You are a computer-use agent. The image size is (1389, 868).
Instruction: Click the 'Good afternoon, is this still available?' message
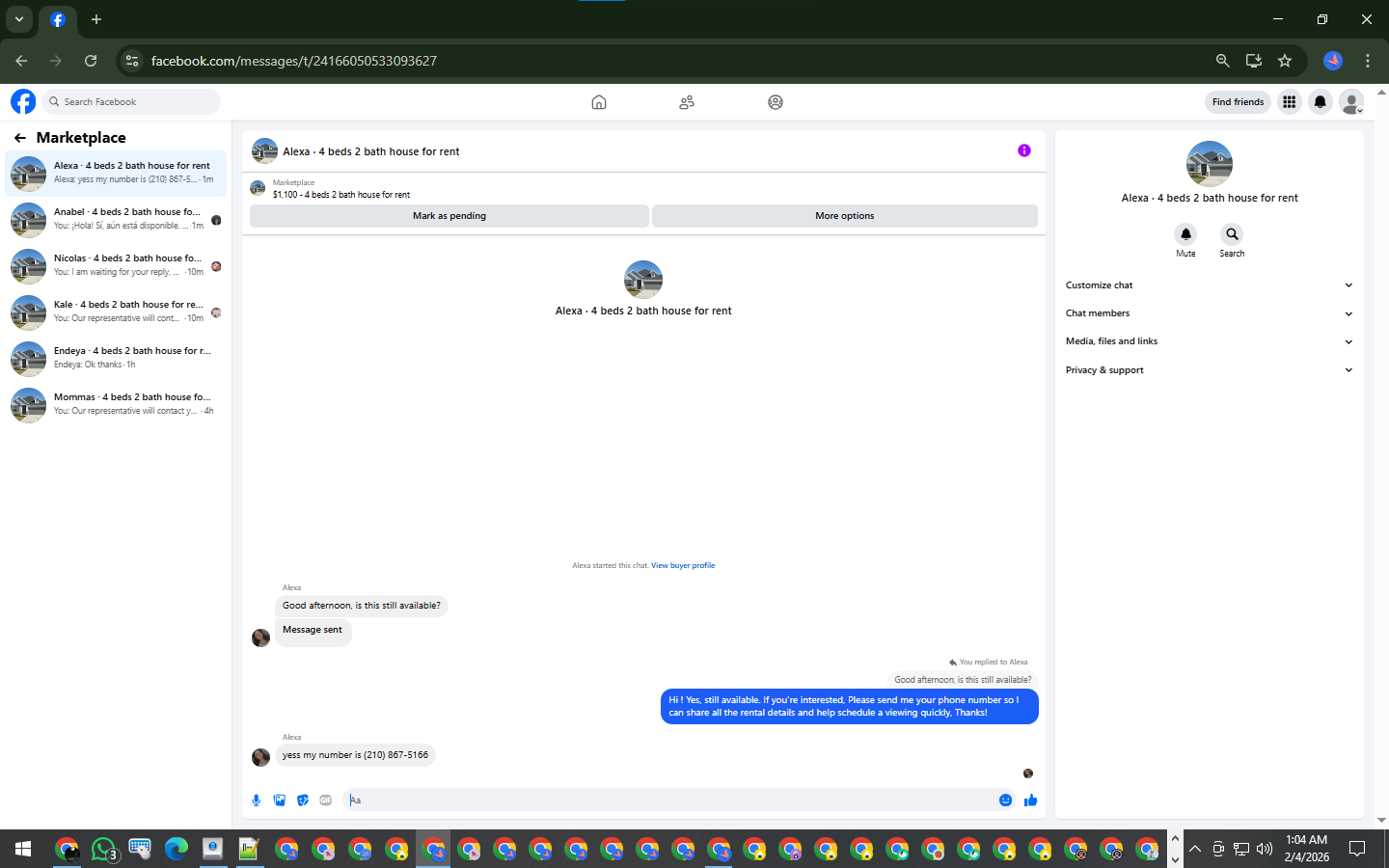point(362,606)
